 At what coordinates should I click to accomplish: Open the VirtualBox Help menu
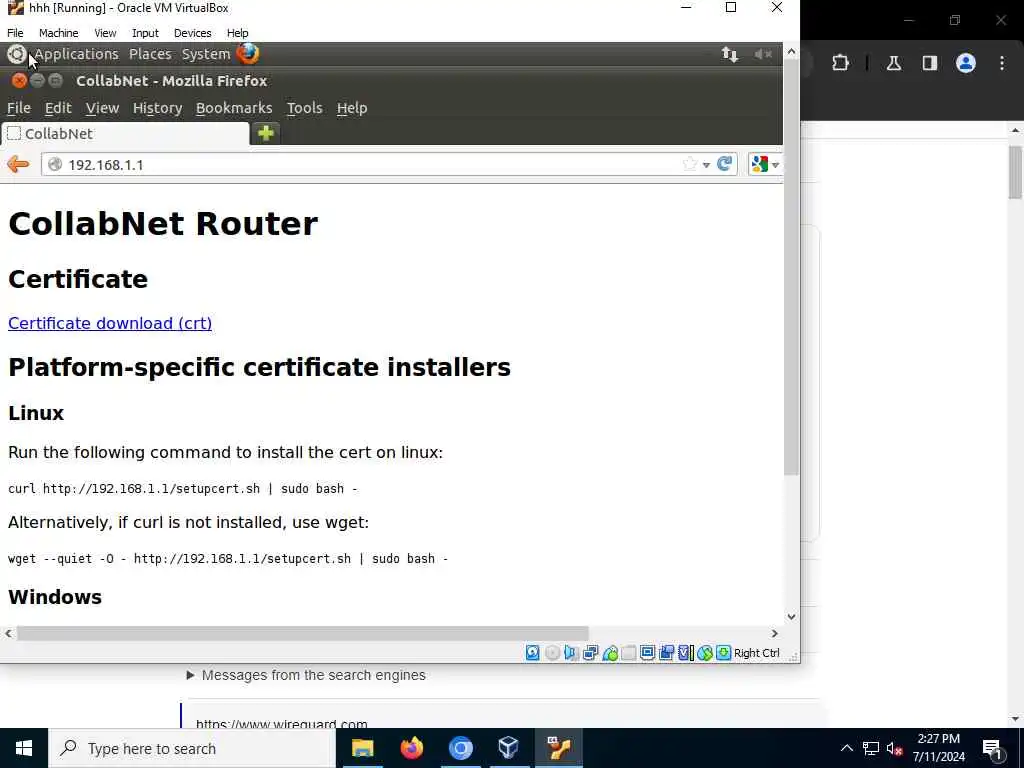point(238,33)
